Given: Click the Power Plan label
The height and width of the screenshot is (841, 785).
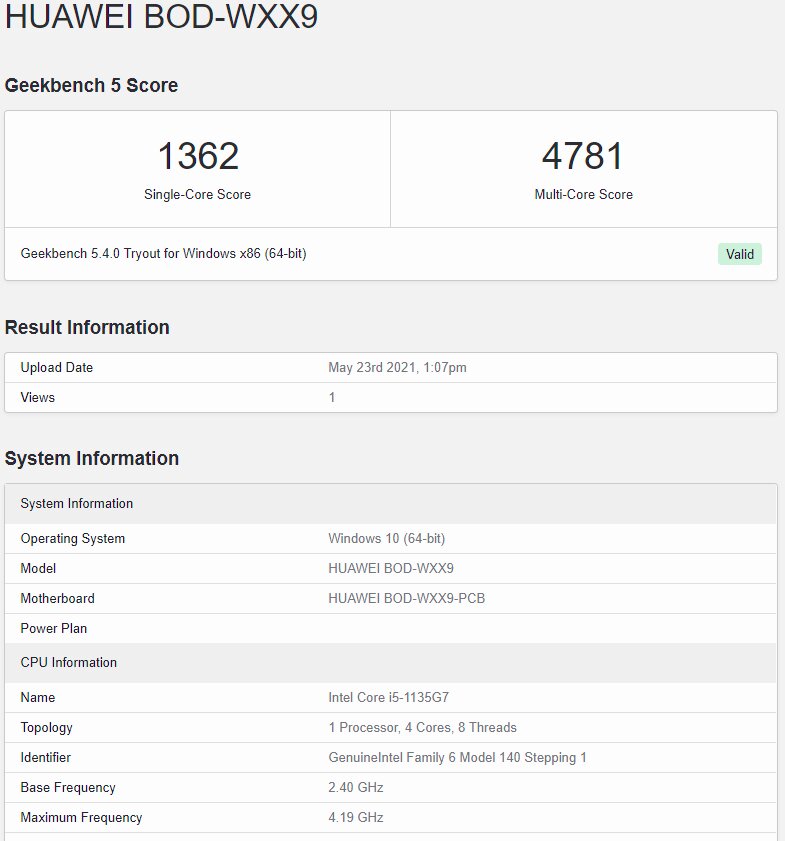Looking at the screenshot, I should (54, 629).
